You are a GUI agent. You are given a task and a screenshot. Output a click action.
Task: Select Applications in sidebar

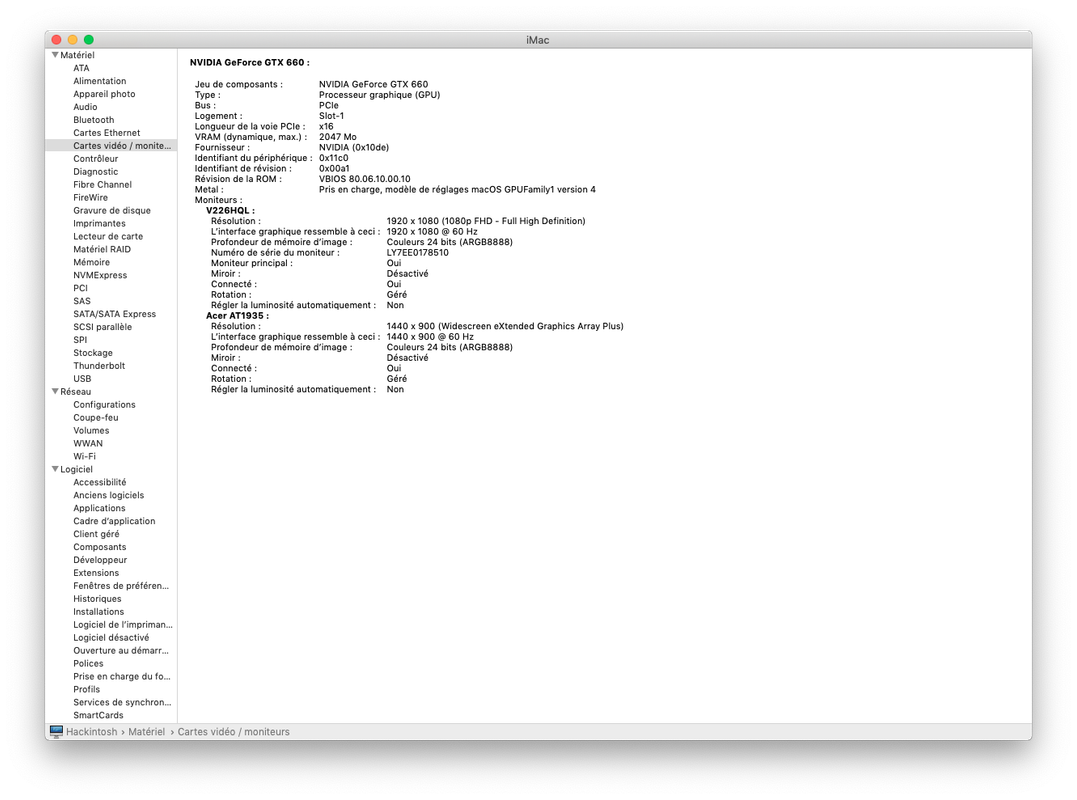click(x=100, y=509)
